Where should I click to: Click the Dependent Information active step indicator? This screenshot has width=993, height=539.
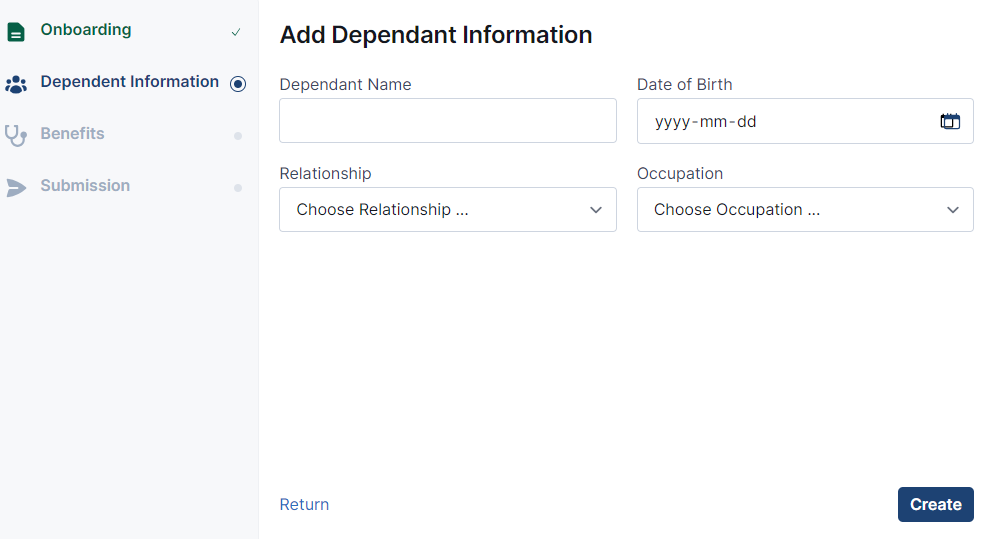click(238, 84)
